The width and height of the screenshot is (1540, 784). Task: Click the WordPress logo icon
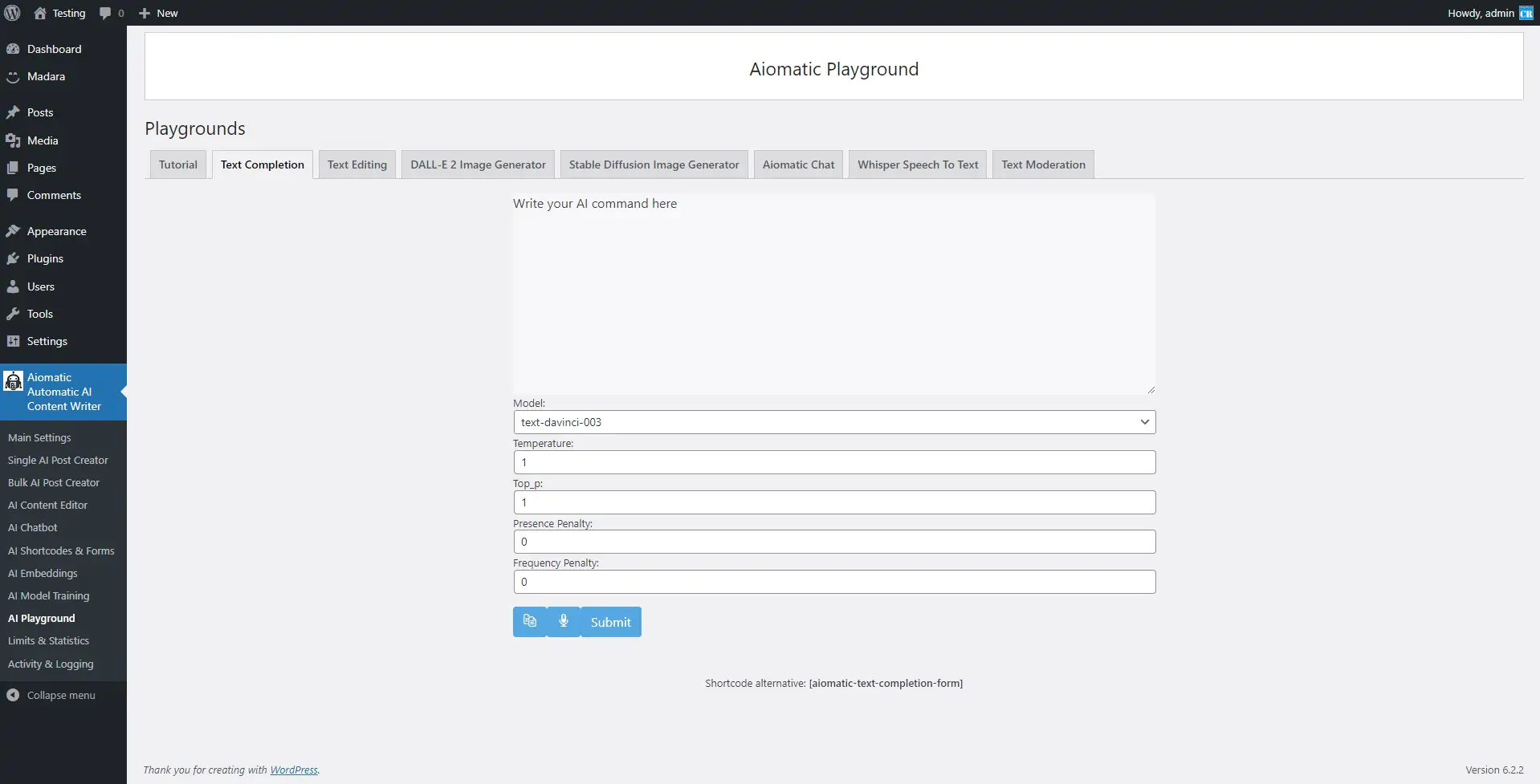point(13,13)
